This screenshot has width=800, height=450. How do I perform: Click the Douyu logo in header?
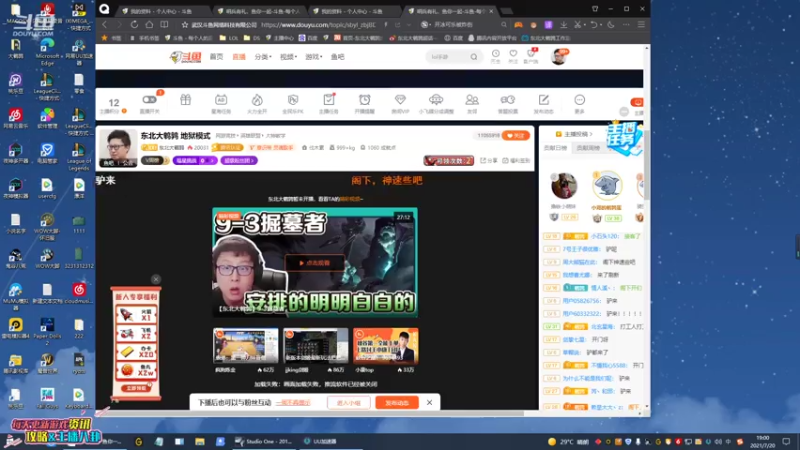coord(185,57)
